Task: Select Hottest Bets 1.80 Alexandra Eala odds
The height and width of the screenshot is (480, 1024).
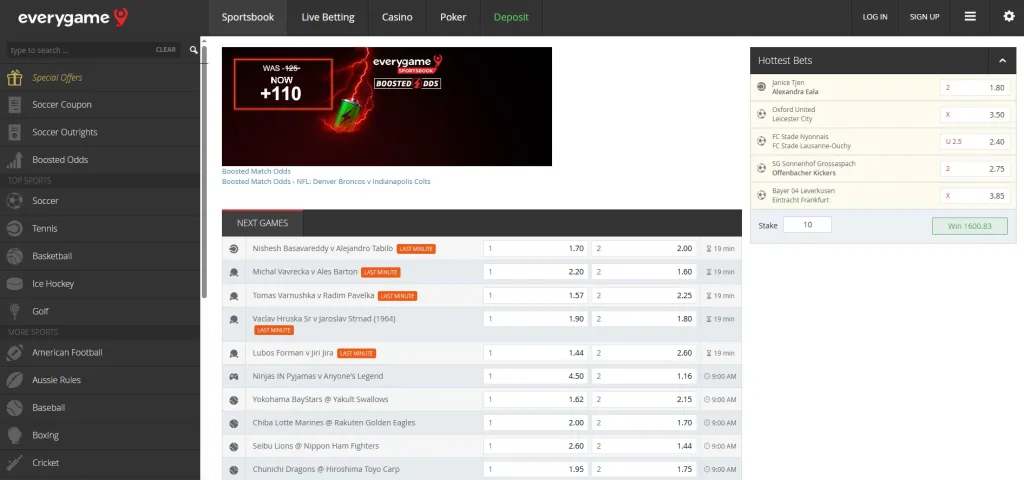Action: coord(974,88)
